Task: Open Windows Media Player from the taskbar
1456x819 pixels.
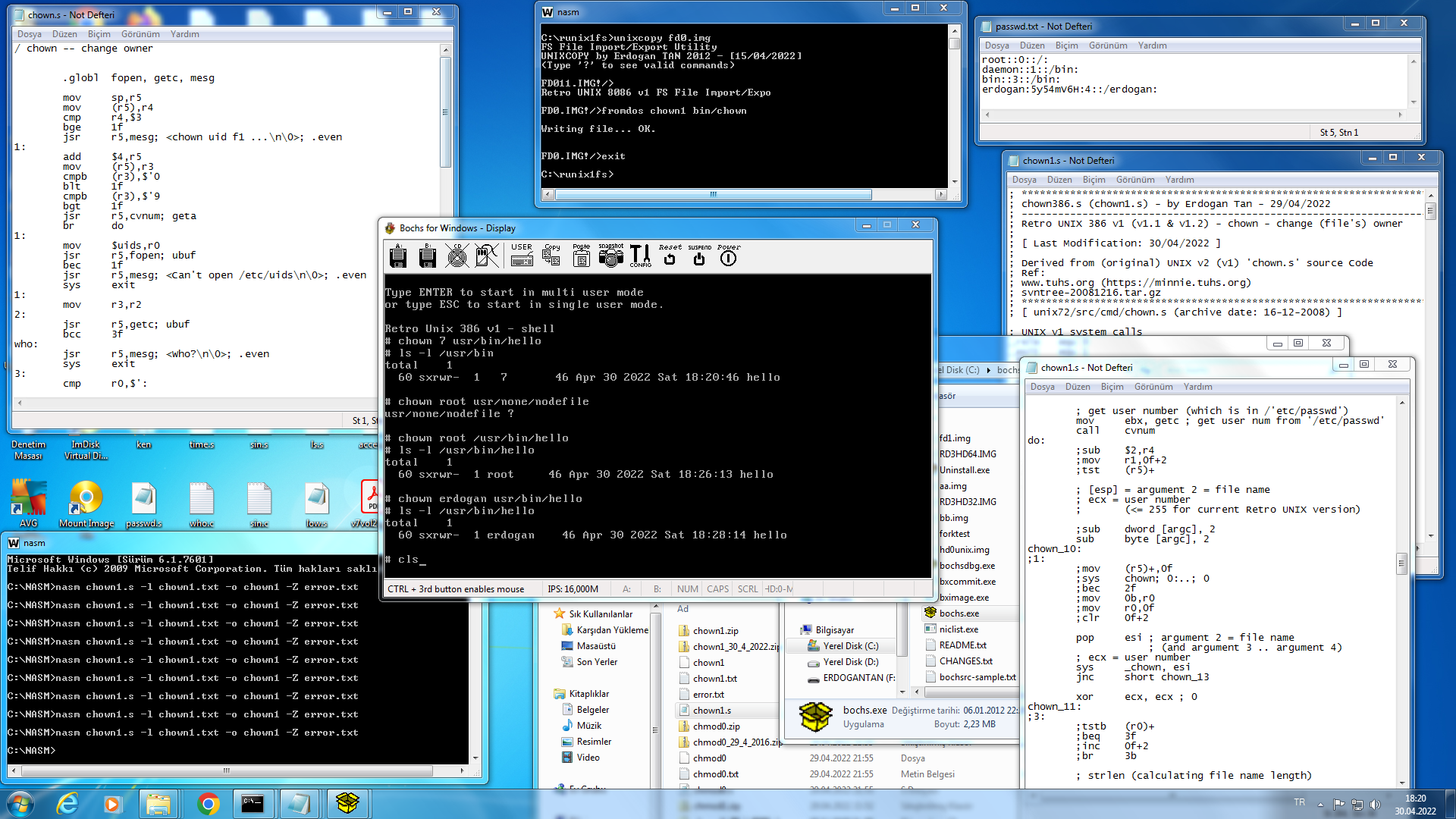Action: (x=112, y=803)
